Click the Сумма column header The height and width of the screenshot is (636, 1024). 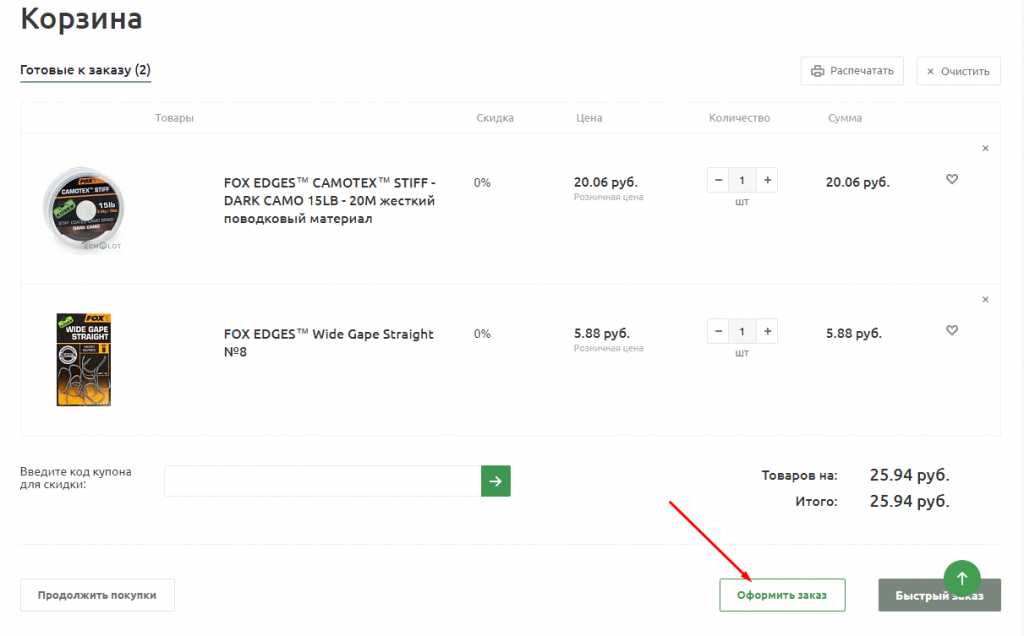845,118
